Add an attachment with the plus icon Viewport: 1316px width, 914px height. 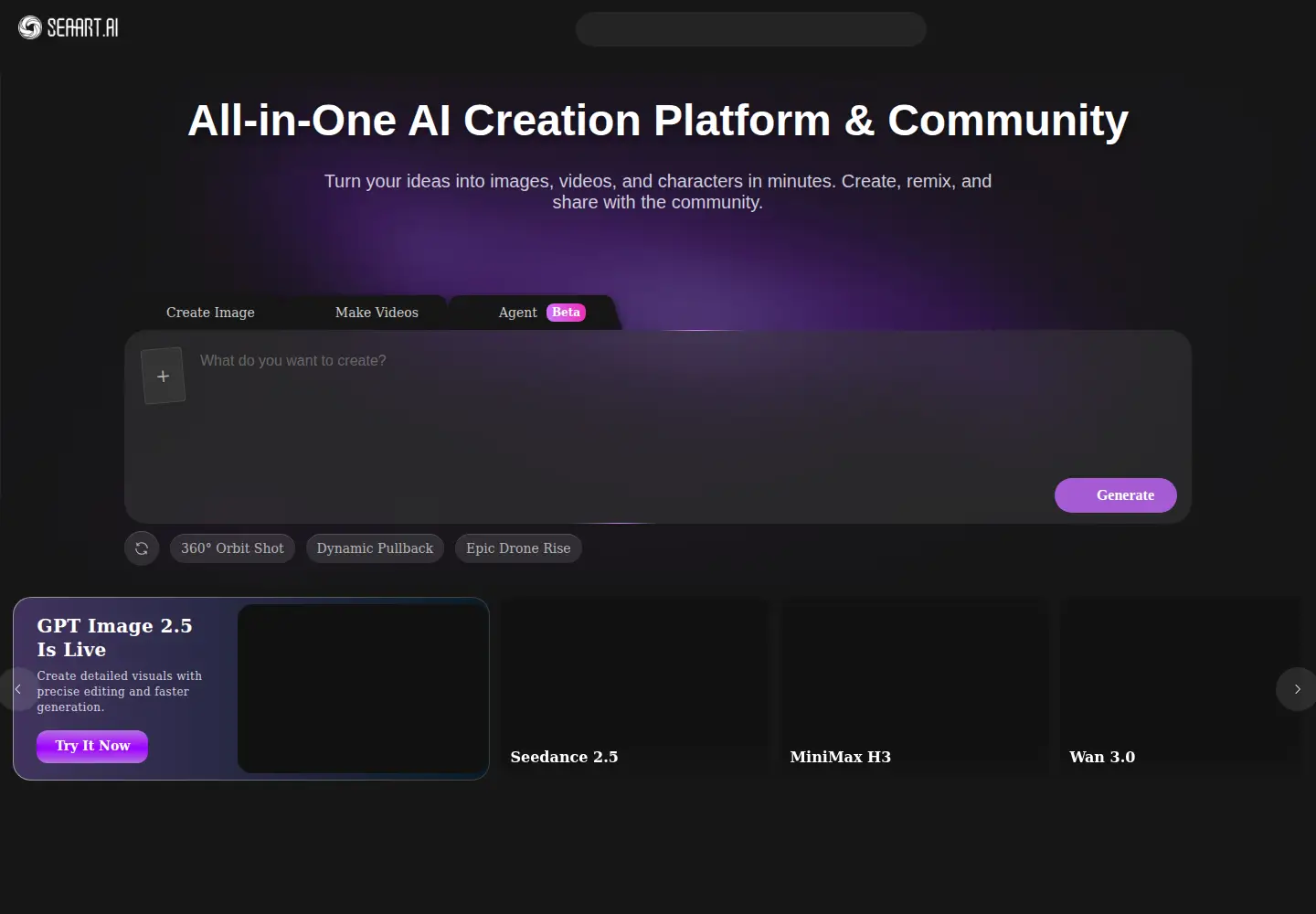coord(164,376)
